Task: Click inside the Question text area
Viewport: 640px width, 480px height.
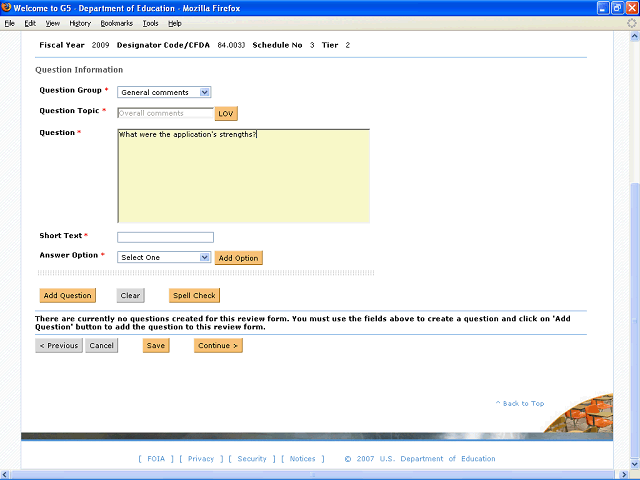Action: tap(244, 176)
